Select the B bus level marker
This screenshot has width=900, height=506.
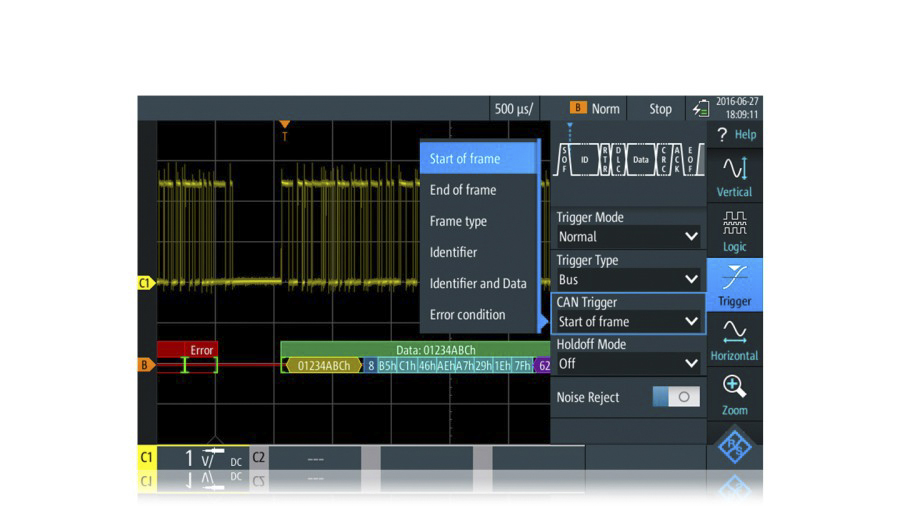146,365
